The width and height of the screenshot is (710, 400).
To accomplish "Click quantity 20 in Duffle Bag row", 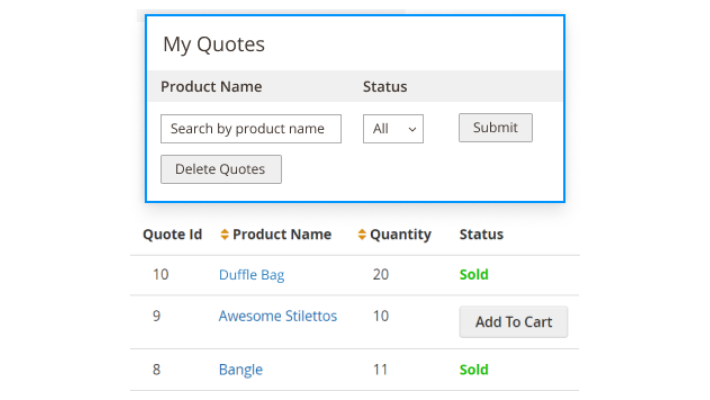I will [380, 275].
